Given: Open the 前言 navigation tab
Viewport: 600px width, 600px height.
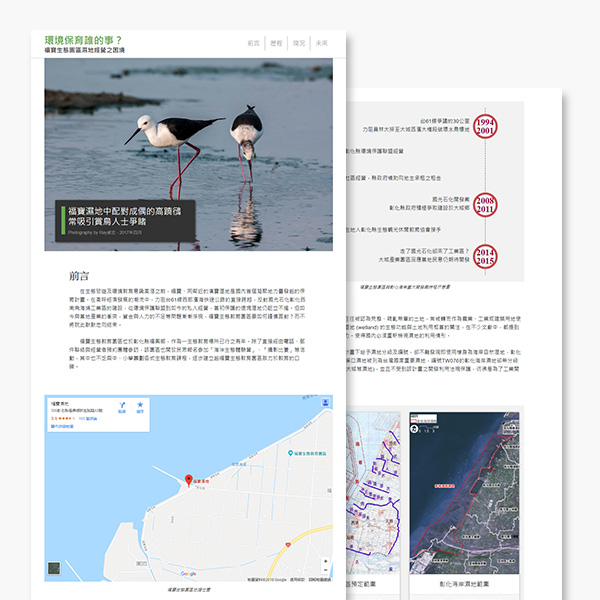Looking at the screenshot, I should tap(253, 44).
